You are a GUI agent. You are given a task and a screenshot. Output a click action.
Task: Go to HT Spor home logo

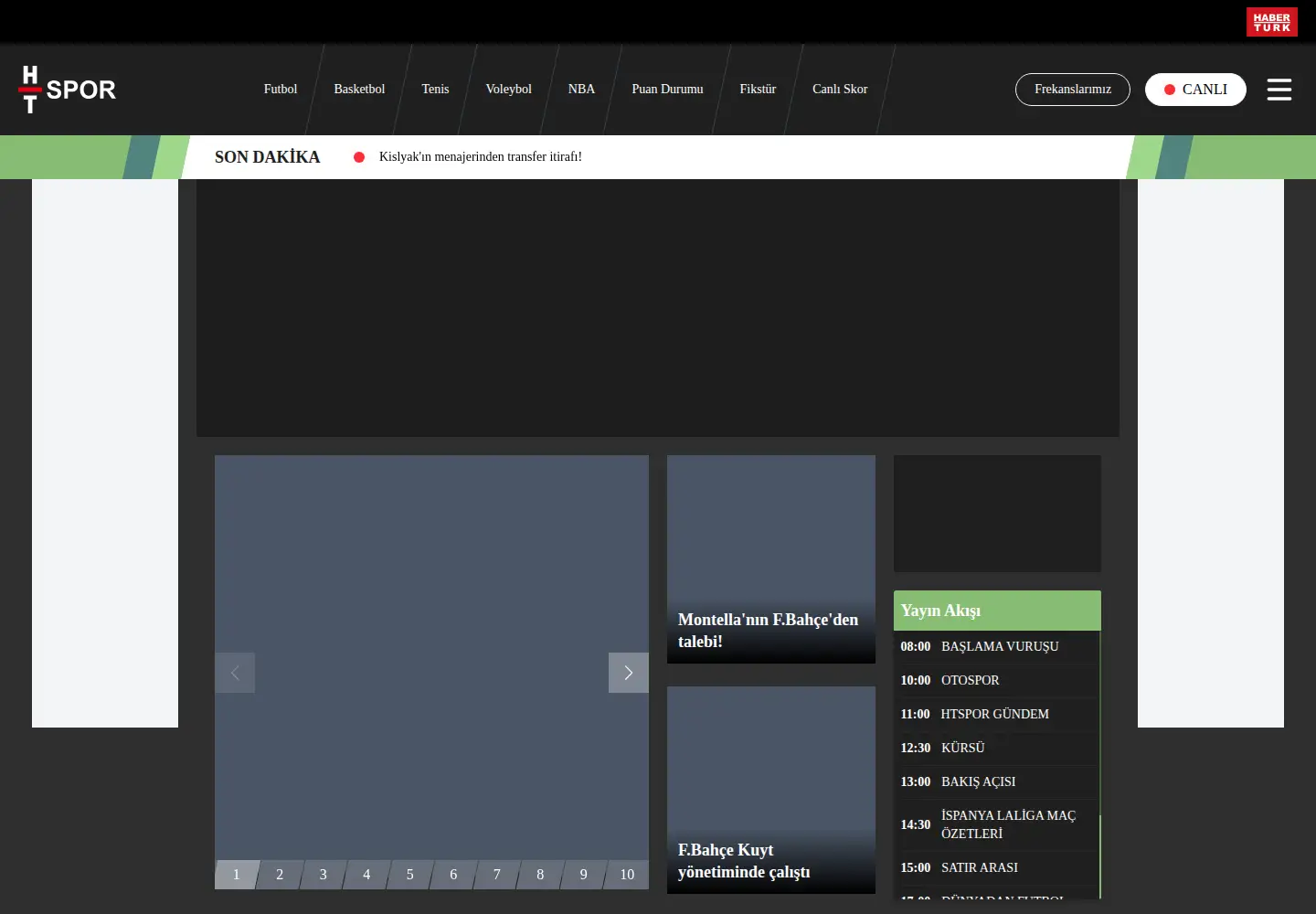[x=68, y=90]
